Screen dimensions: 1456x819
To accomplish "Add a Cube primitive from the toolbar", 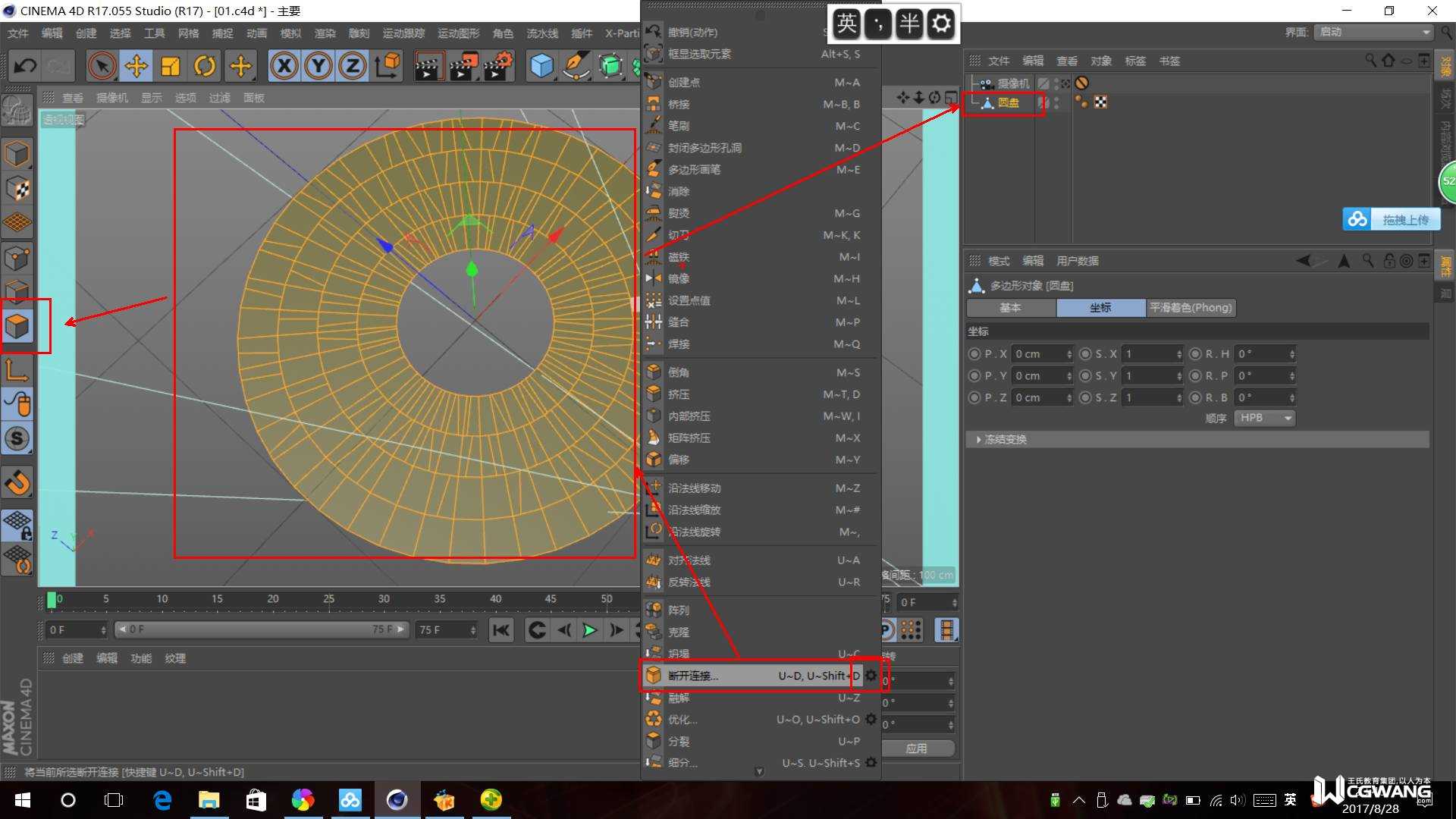I will [x=541, y=66].
